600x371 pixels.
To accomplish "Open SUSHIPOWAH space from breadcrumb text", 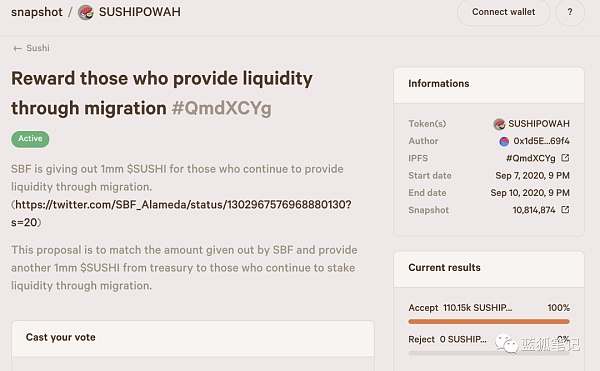I will (x=140, y=12).
